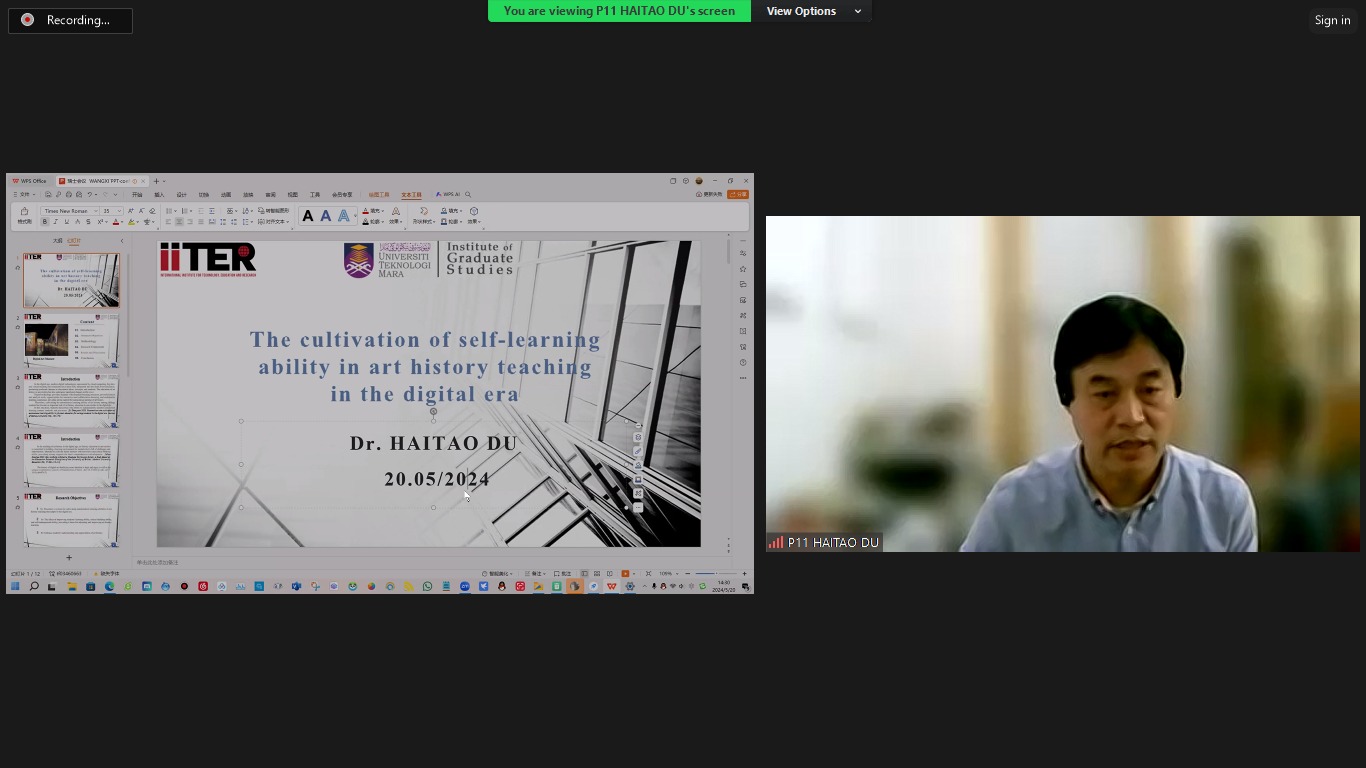Toggle Italic text formatting
The image size is (1366, 768).
[55, 222]
